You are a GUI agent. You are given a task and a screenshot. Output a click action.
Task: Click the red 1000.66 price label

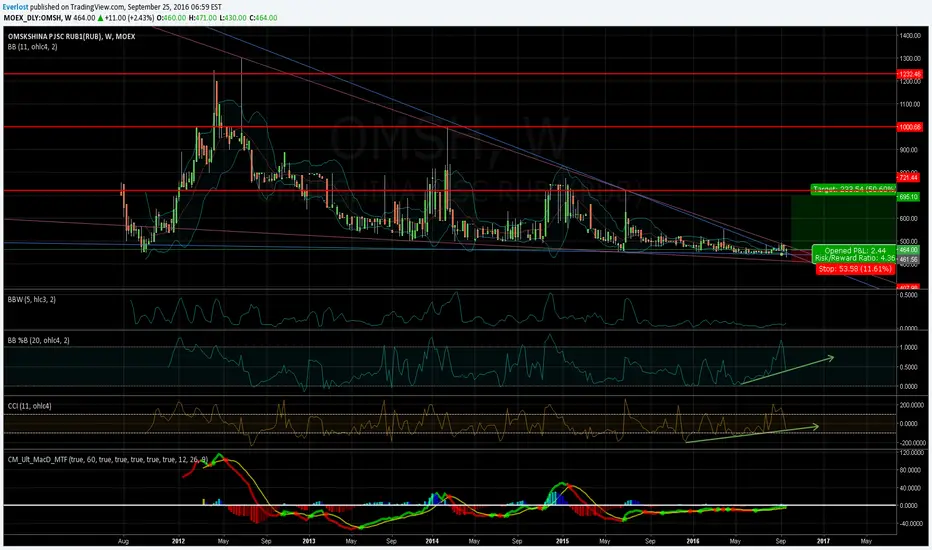click(x=909, y=127)
